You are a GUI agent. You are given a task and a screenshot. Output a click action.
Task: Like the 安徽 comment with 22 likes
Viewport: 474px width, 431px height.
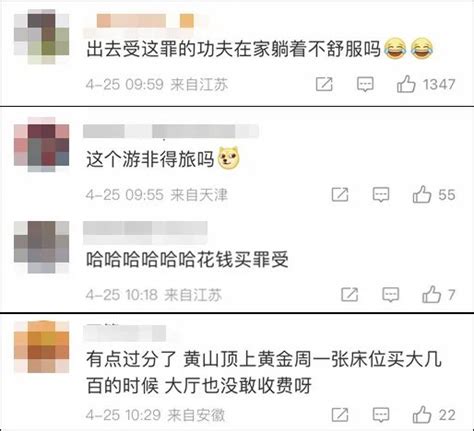[x=422, y=415]
